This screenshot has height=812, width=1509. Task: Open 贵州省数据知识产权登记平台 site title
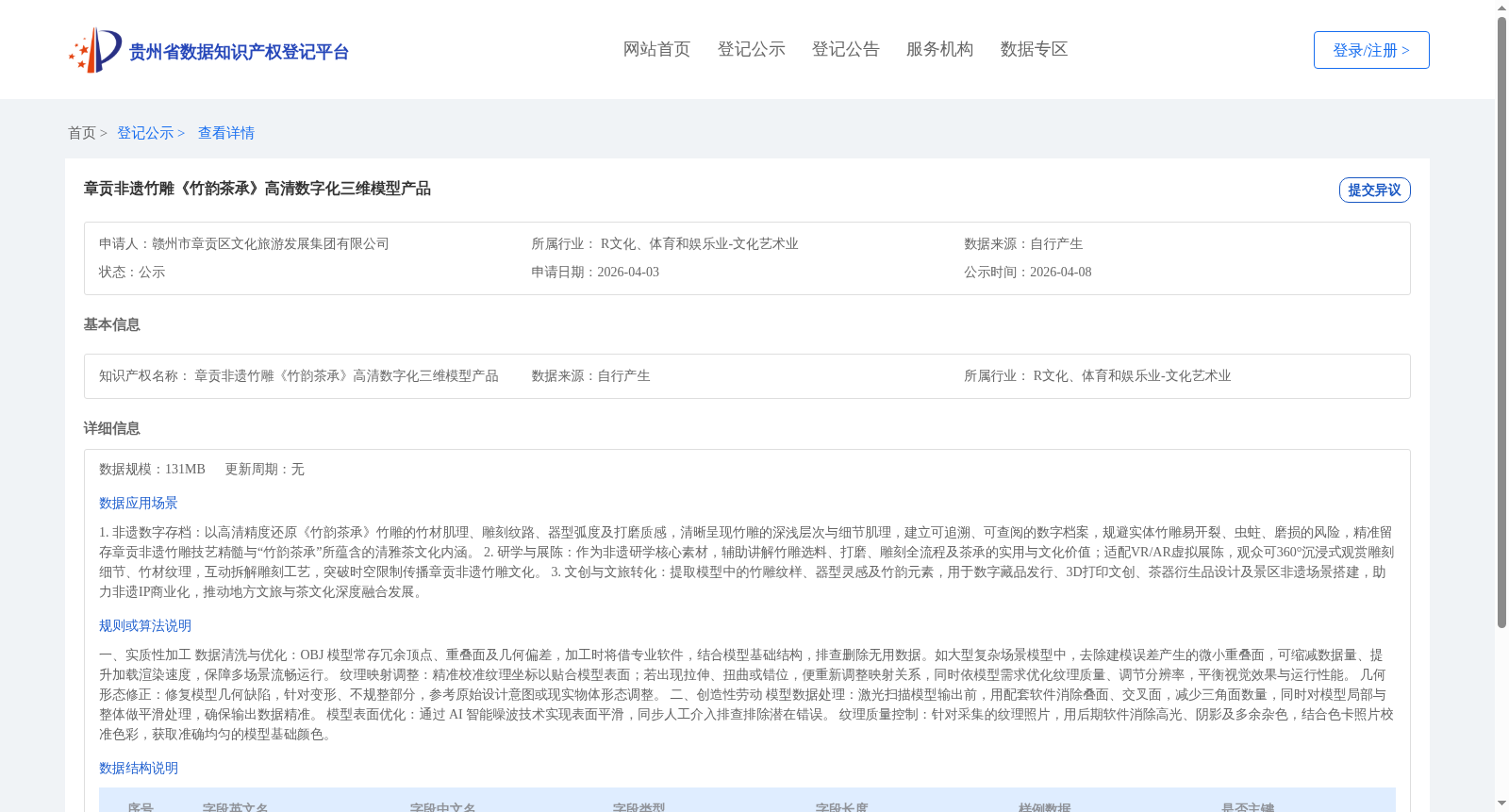click(239, 52)
